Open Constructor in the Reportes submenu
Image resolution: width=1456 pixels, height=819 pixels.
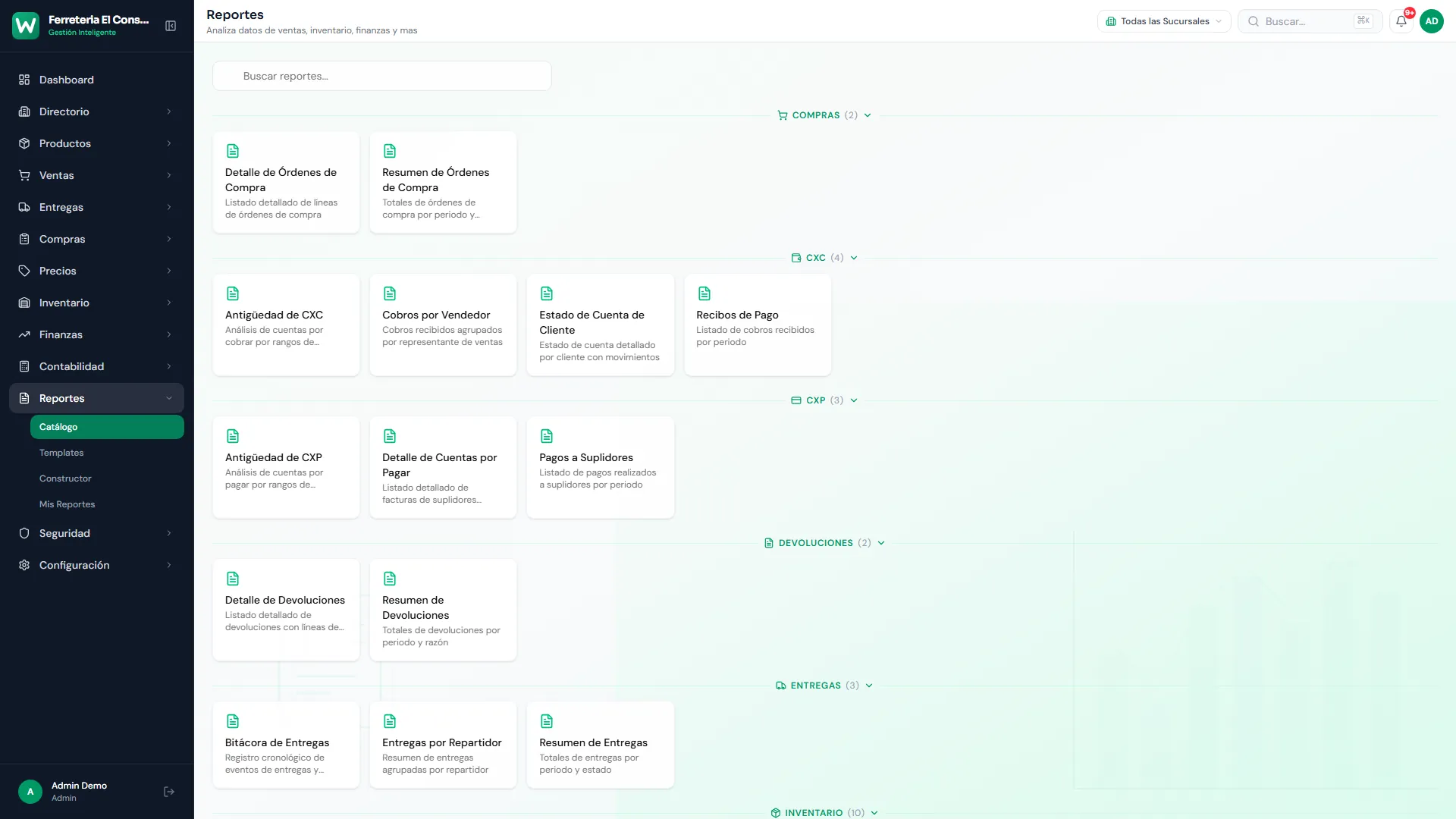tap(65, 479)
